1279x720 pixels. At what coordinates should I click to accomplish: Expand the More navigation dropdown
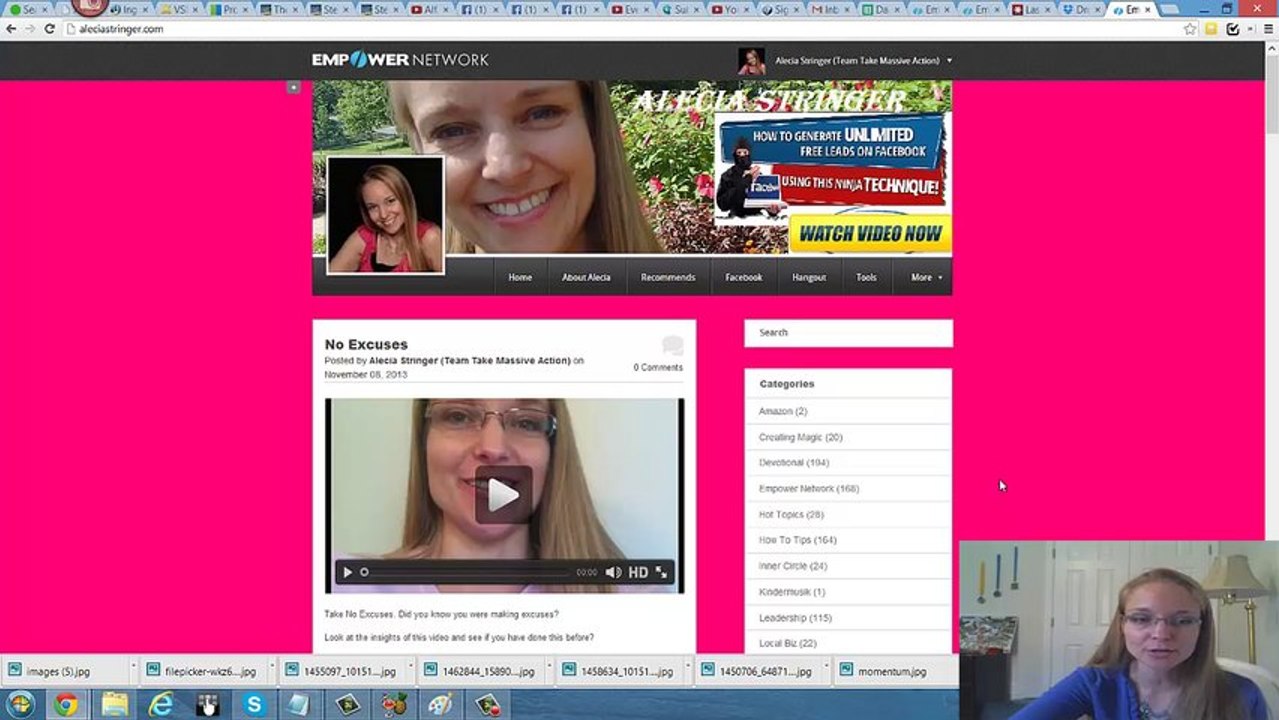926,277
